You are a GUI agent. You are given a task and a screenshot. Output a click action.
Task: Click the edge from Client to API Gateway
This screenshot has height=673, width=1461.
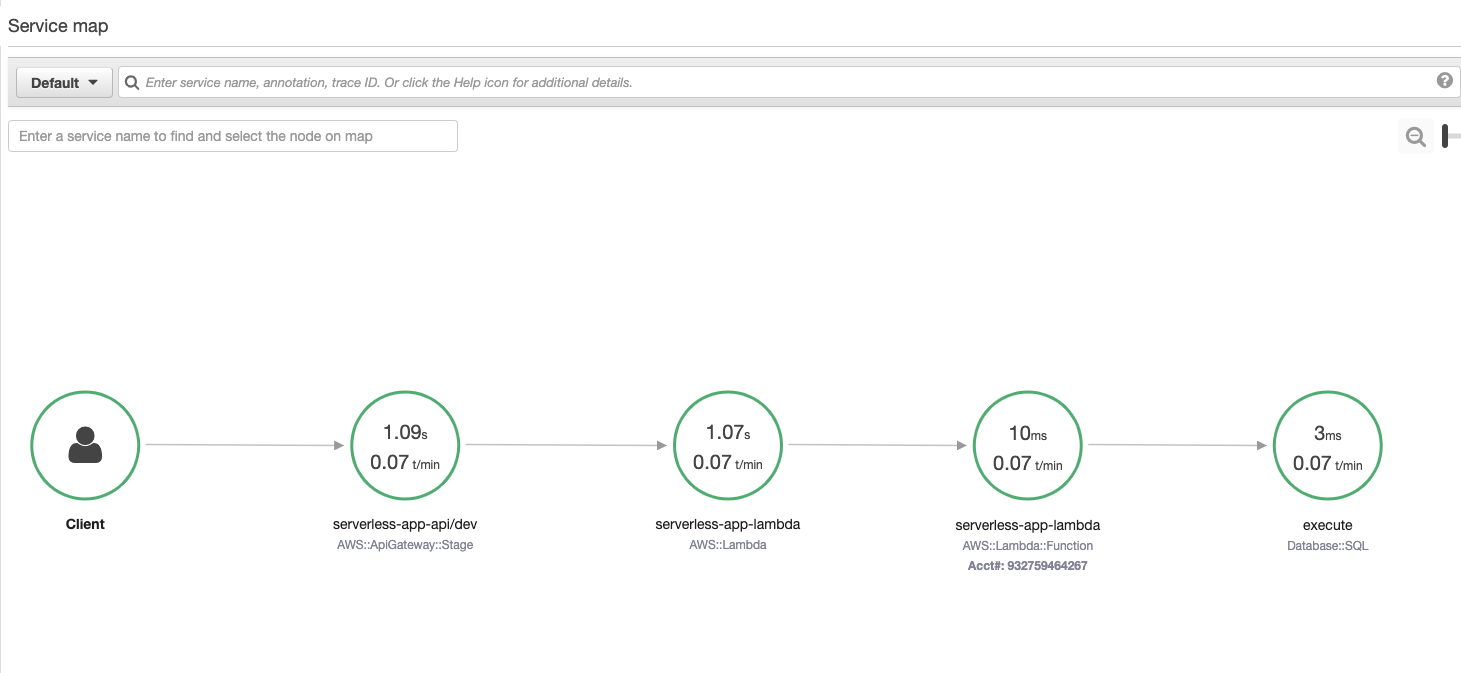tap(245, 445)
